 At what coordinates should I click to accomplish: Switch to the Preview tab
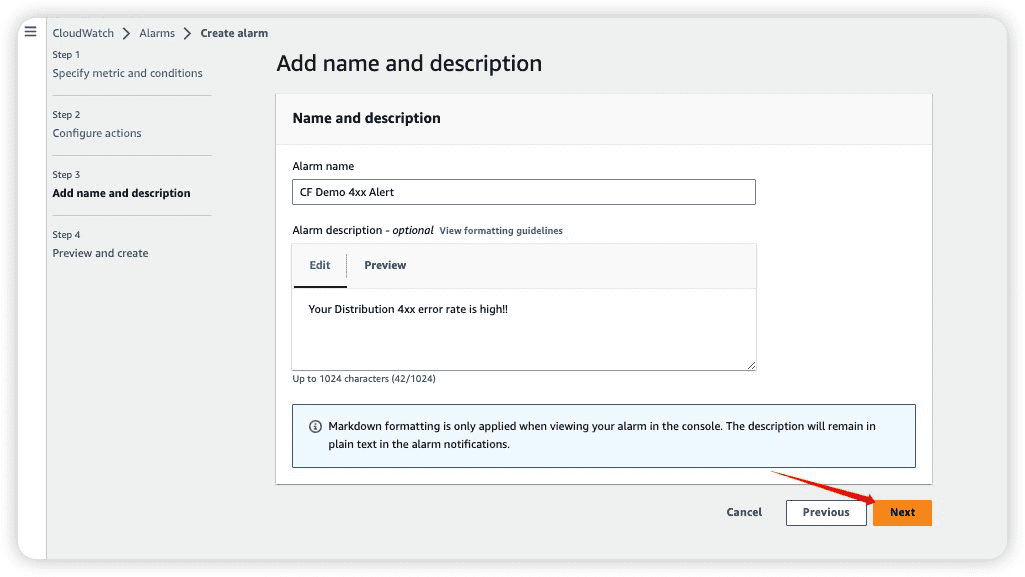pos(385,265)
